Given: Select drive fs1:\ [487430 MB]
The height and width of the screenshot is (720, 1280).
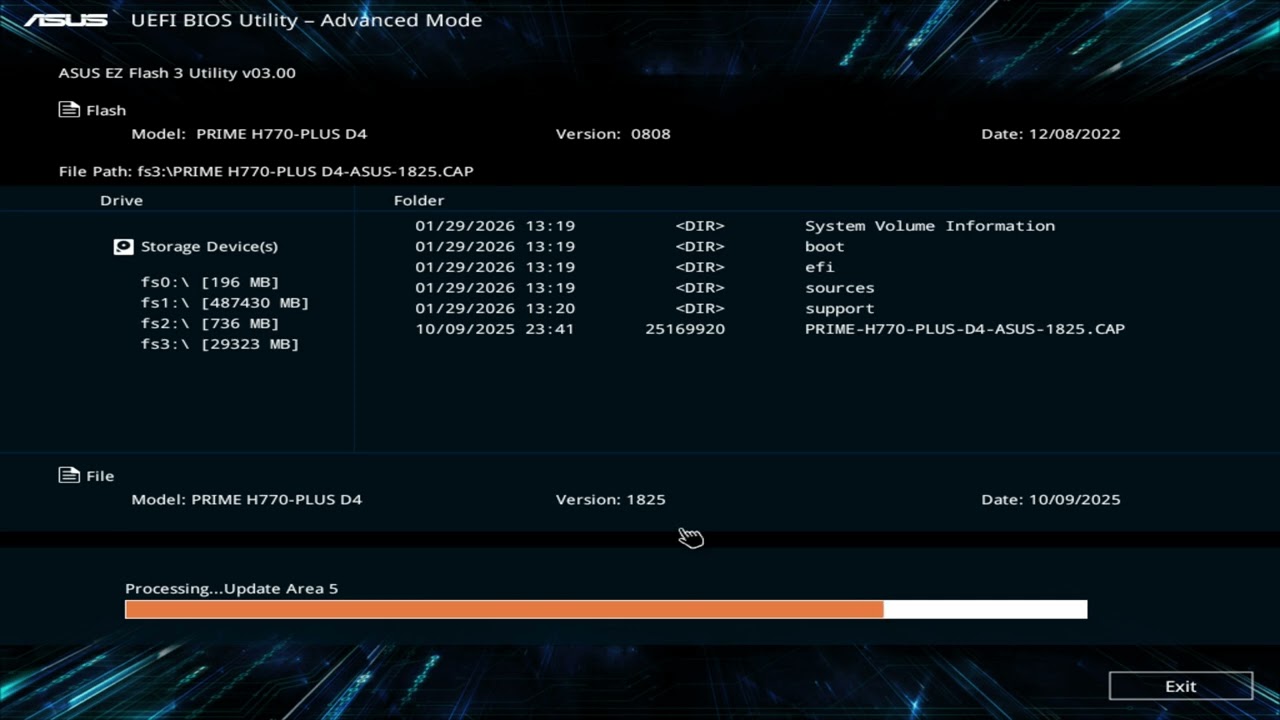Looking at the screenshot, I should (225, 302).
